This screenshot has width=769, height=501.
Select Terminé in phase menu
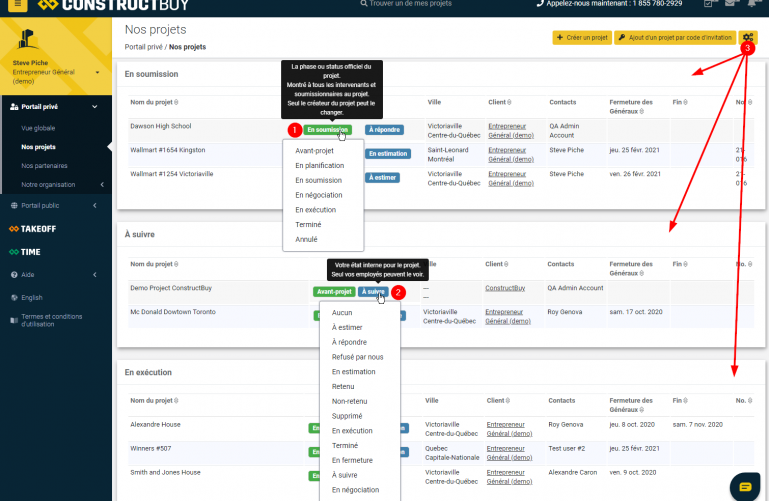[x=308, y=225]
